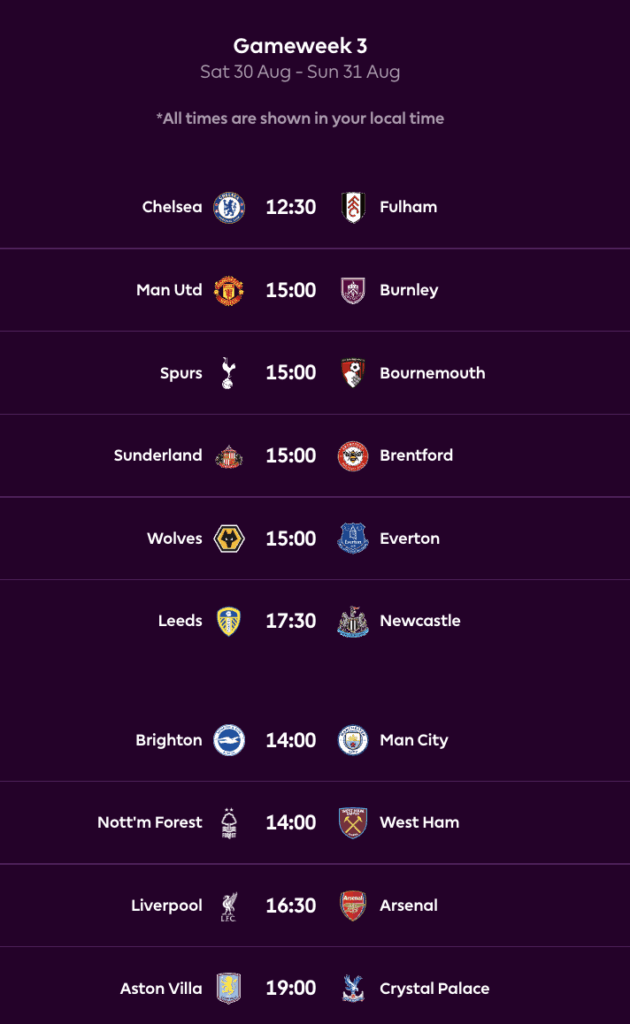Click the Fulham club badge
The height and width of the screenshot is (1024, 630).
click(x=355, y=206)
